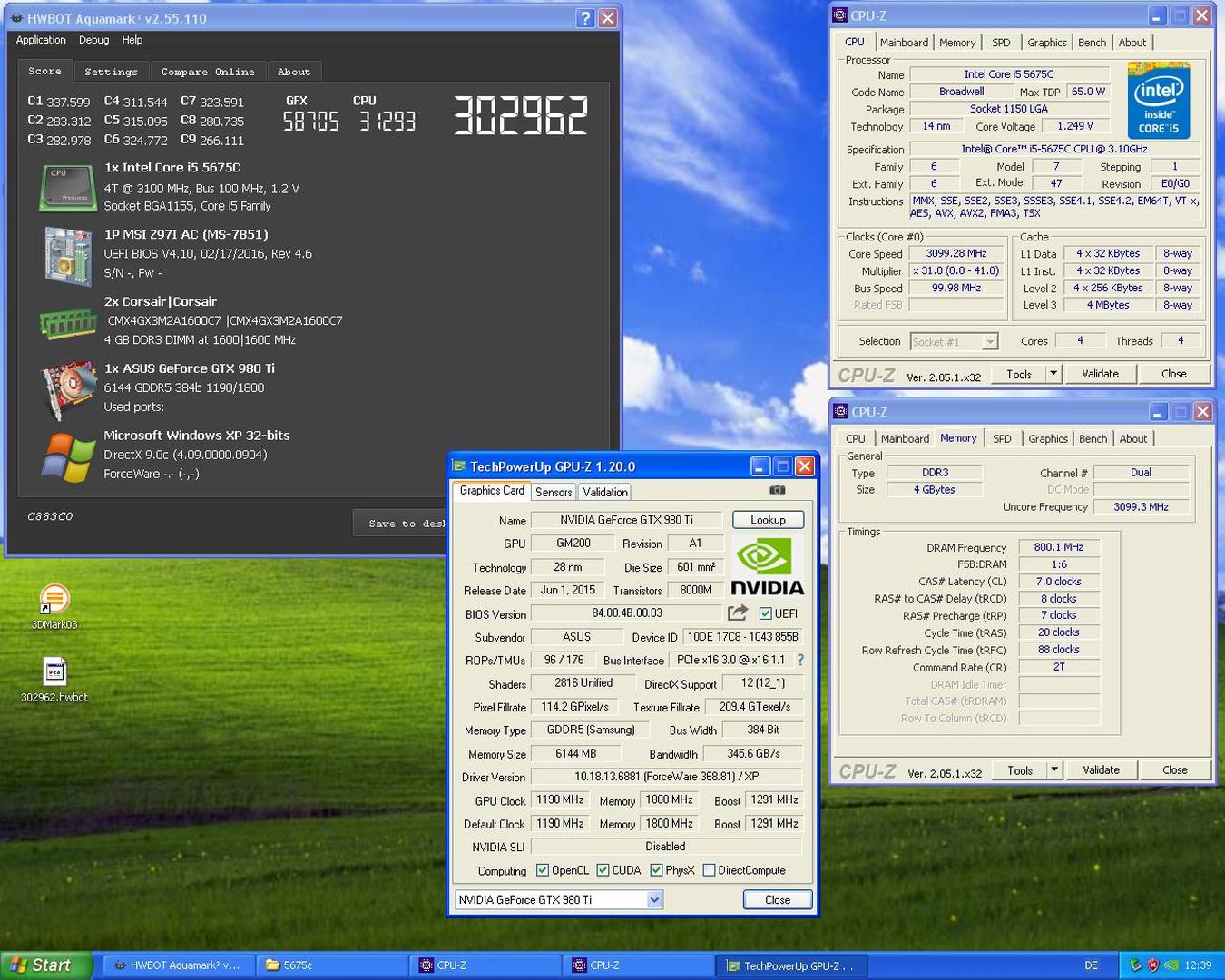Click the bus interface question mark help
The image size is (1225, 980).
click(x=800, y=660)
